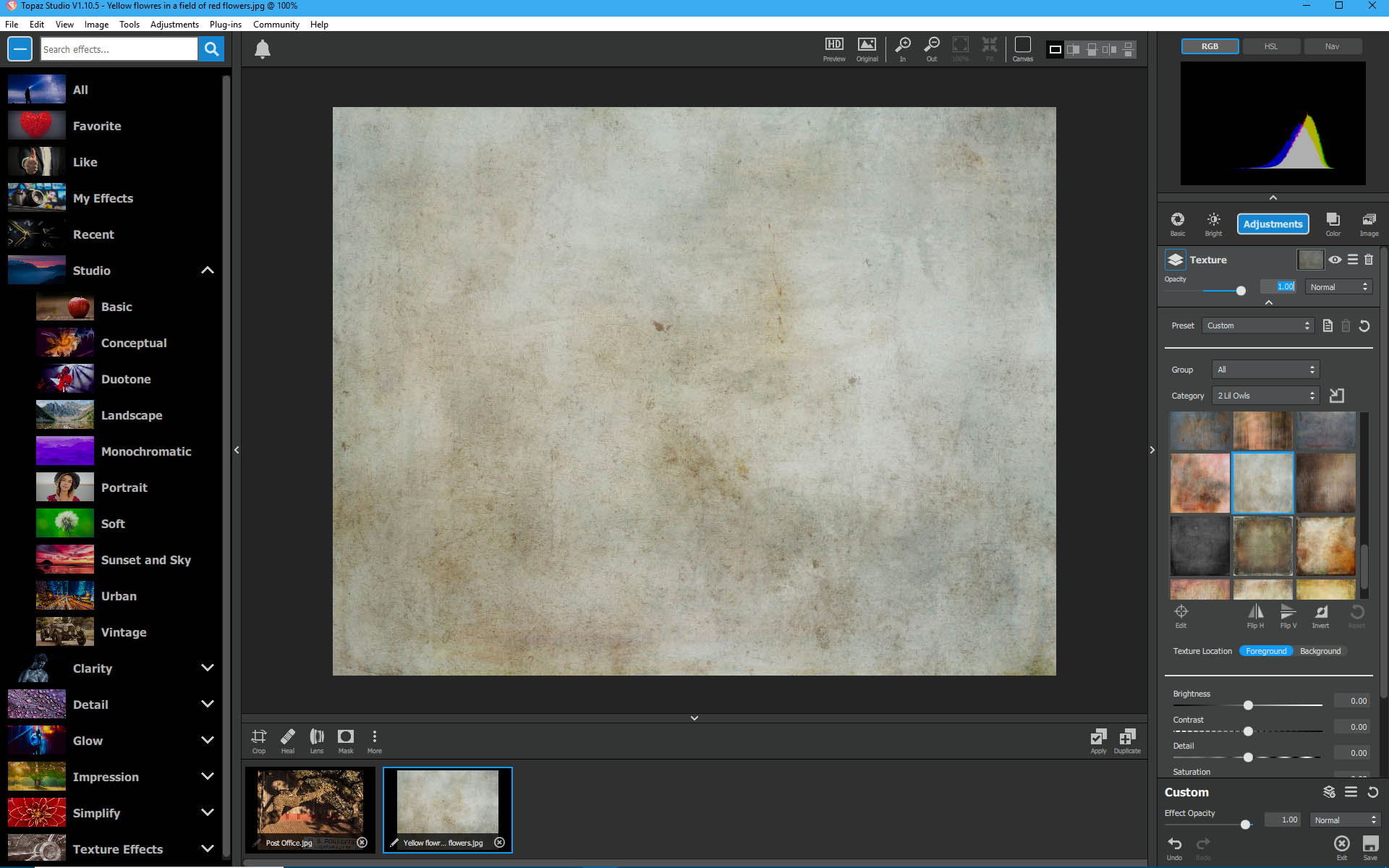
Task: Save the preset using the document icon
Action: (x=1328, y=325)
